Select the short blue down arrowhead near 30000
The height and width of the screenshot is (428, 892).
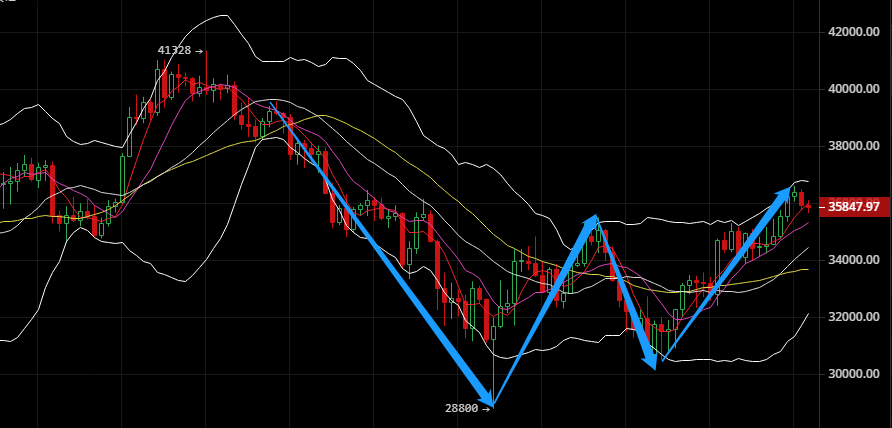650,360
